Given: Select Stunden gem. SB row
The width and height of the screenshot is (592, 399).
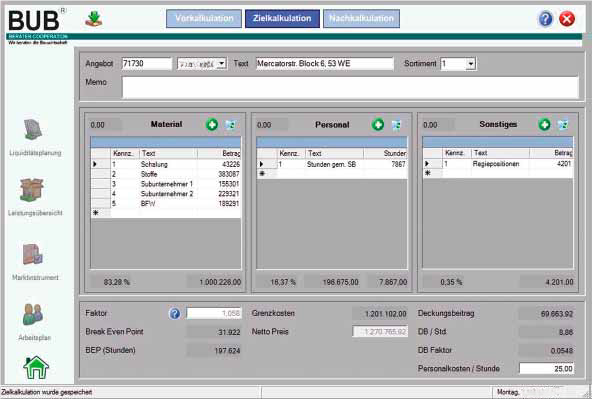Looking at the screenshot, I should pos(332,164).
